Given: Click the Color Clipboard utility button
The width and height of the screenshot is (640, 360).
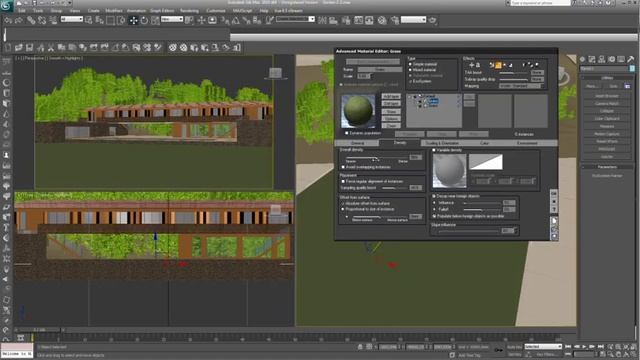Looking at the screenshot, I should point(607,119).
